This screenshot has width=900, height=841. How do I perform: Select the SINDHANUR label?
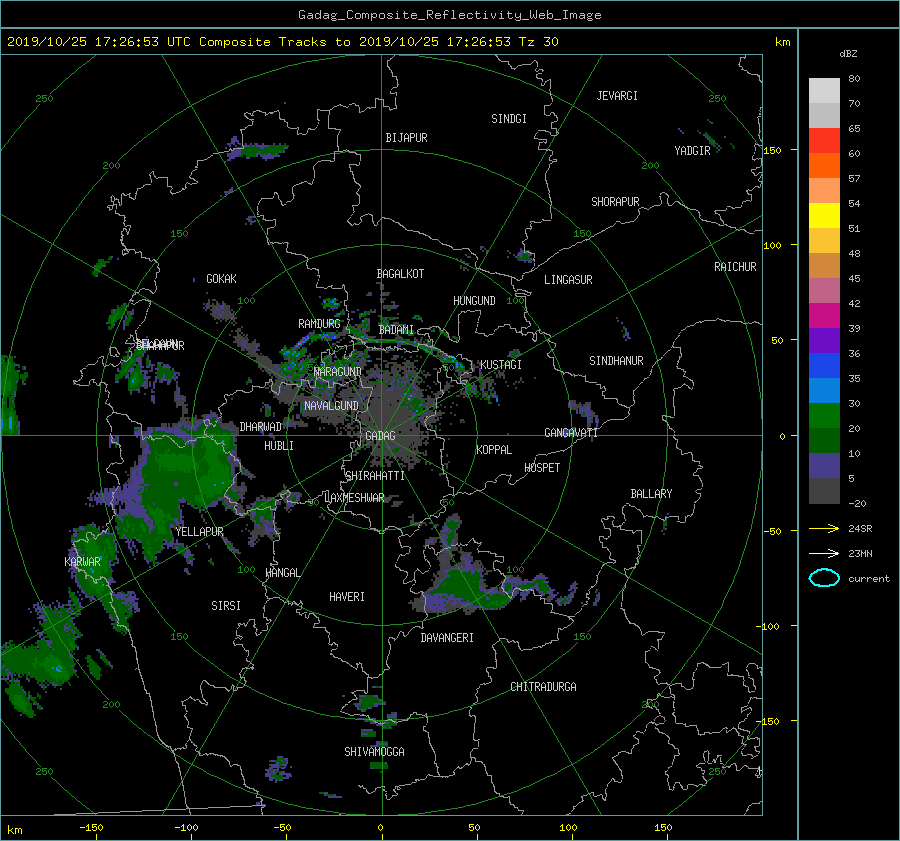(x=616, y=361)
